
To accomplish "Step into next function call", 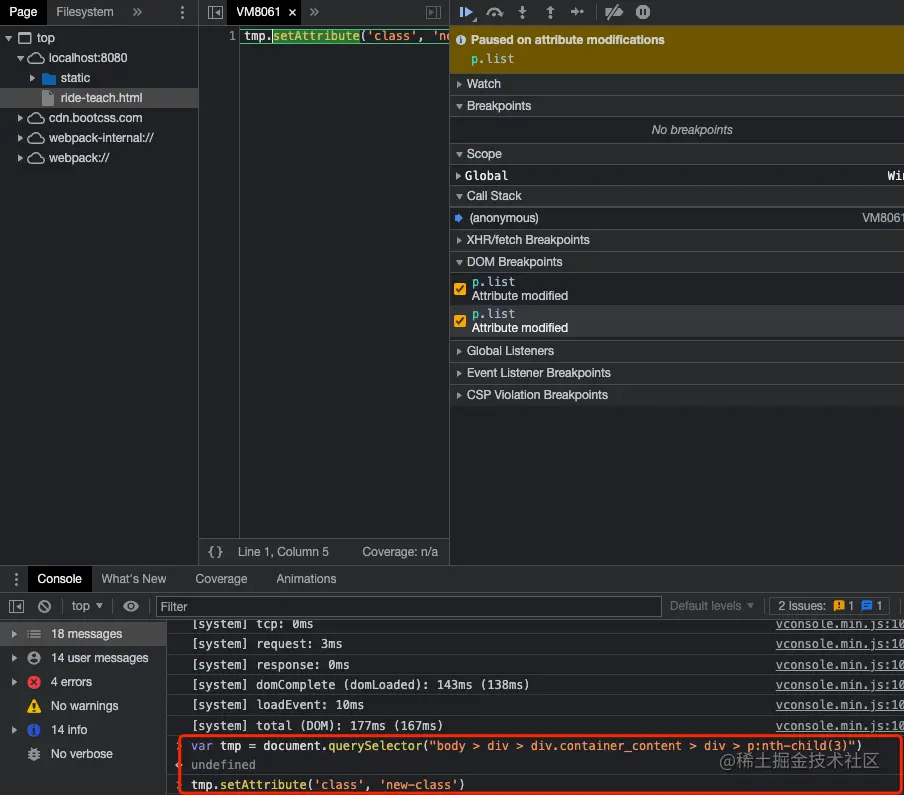I will tap(522, 12).
